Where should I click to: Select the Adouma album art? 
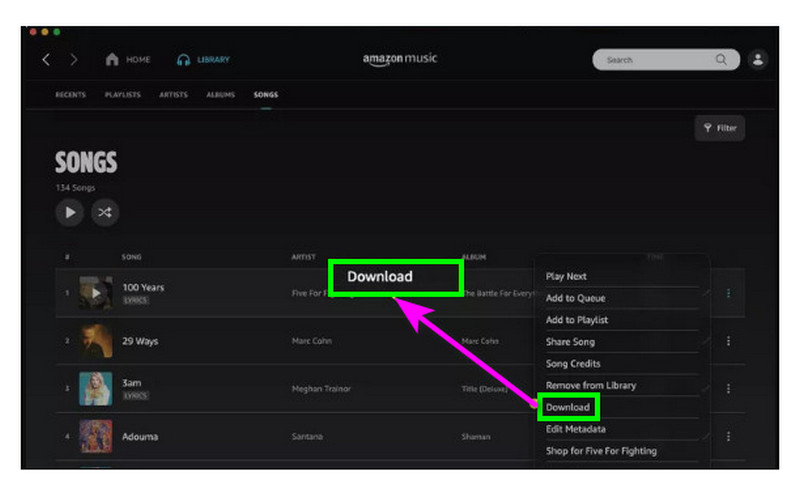96,436
